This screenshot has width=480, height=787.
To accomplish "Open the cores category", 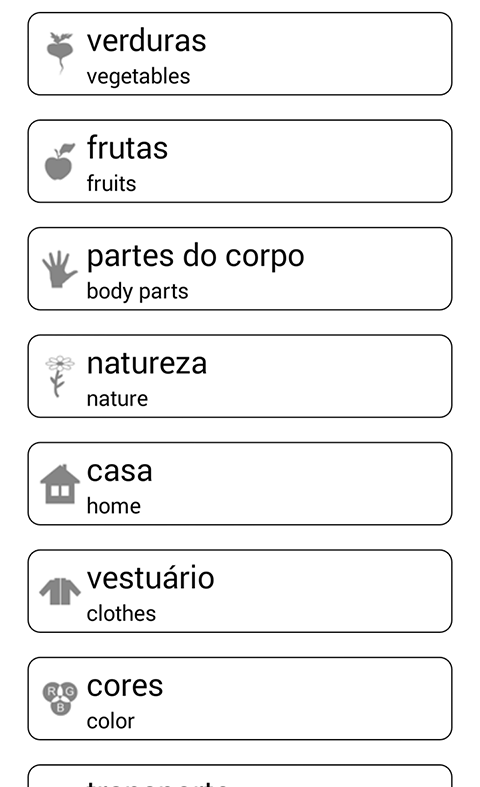I will [x=240, y=698].
